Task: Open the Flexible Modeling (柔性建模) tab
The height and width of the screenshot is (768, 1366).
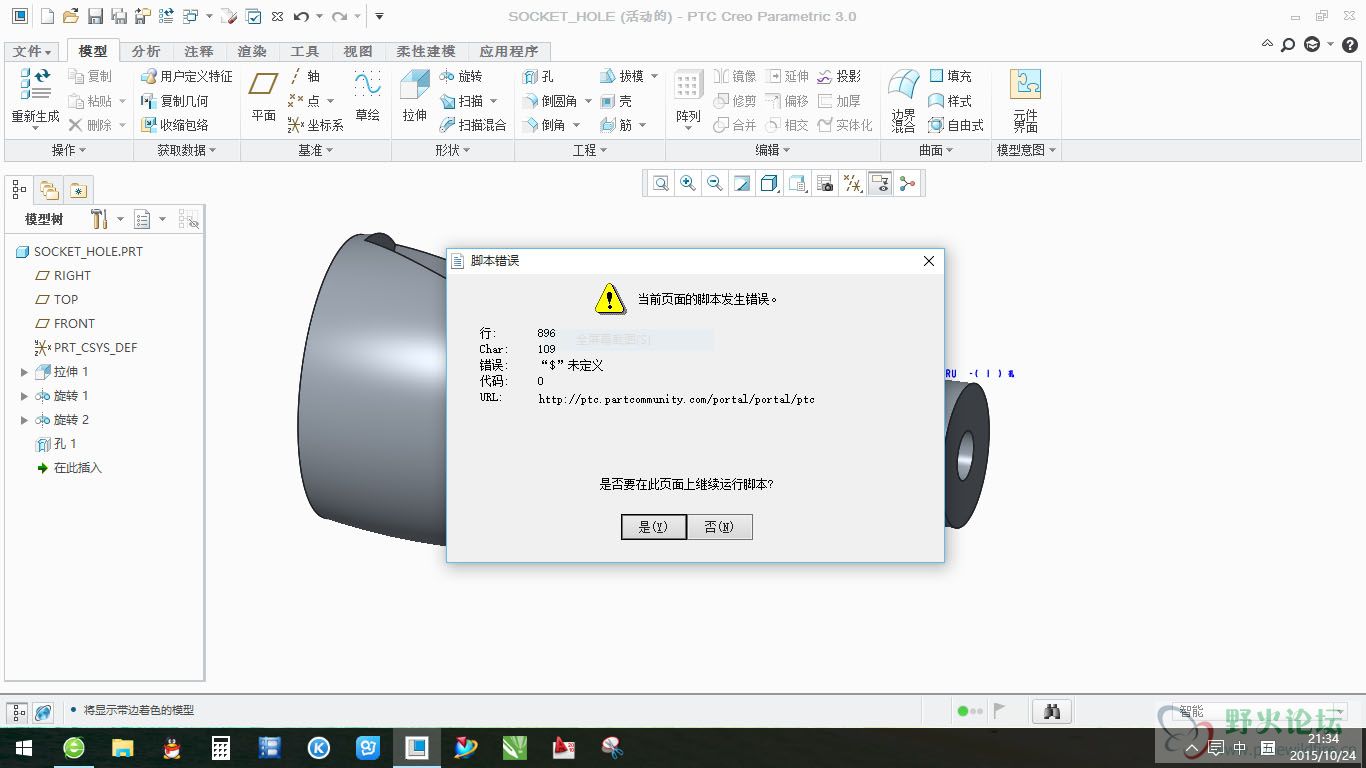Action: click(425, 51)
